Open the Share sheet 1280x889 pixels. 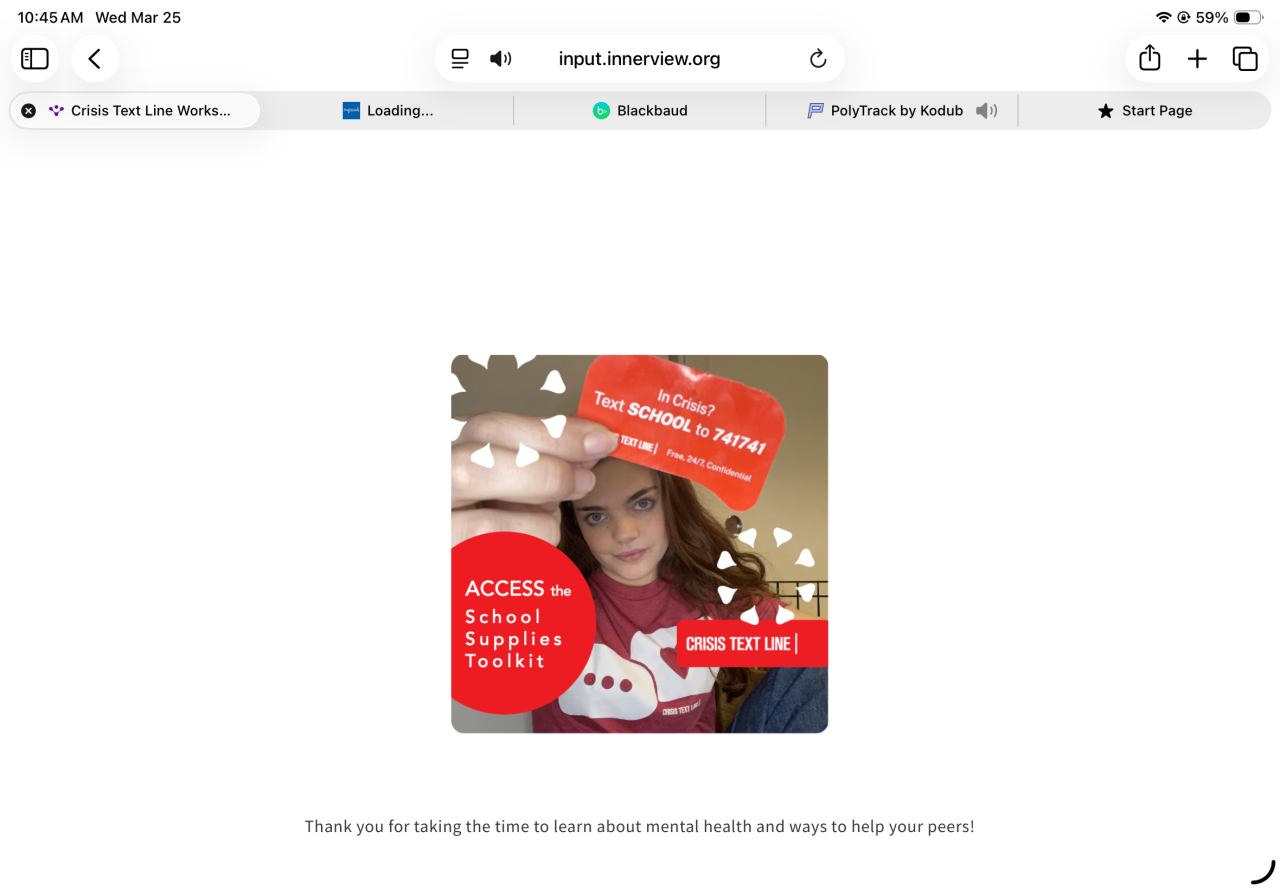click(1150, 58)
